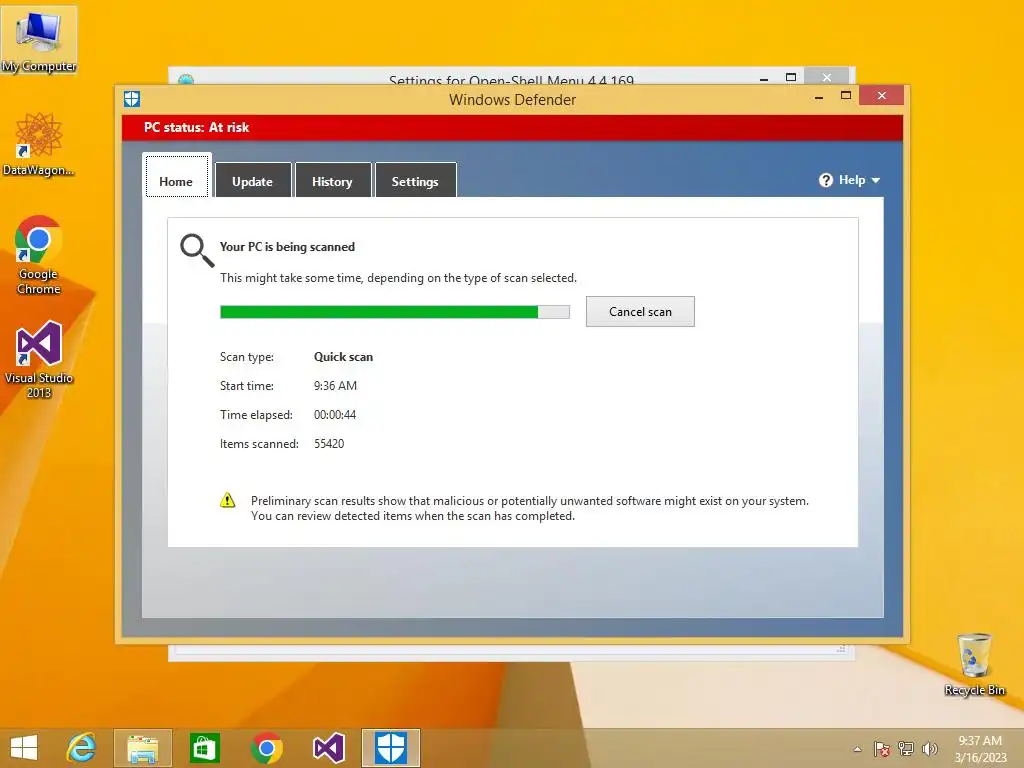Open File Explorer from the taskbar
This screenshot has width=1024, height=768.
[x=142, y=748]
